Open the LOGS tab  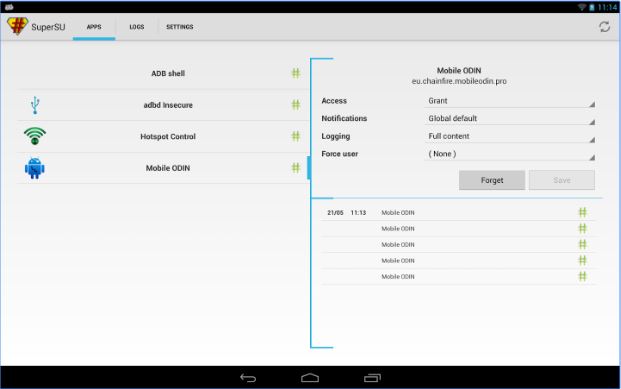coord(137,27)
